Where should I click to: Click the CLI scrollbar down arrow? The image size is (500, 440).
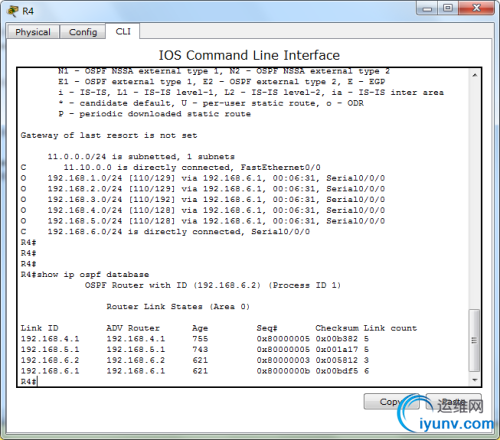click(x=474, y=380)
